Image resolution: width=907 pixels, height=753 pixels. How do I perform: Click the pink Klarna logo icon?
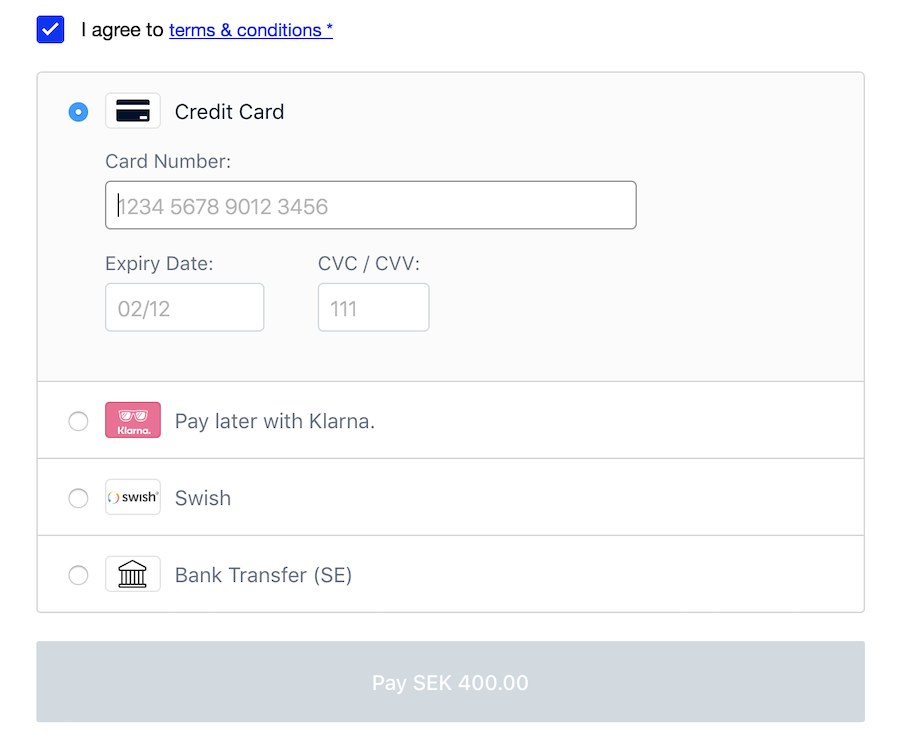click(133, 421)
